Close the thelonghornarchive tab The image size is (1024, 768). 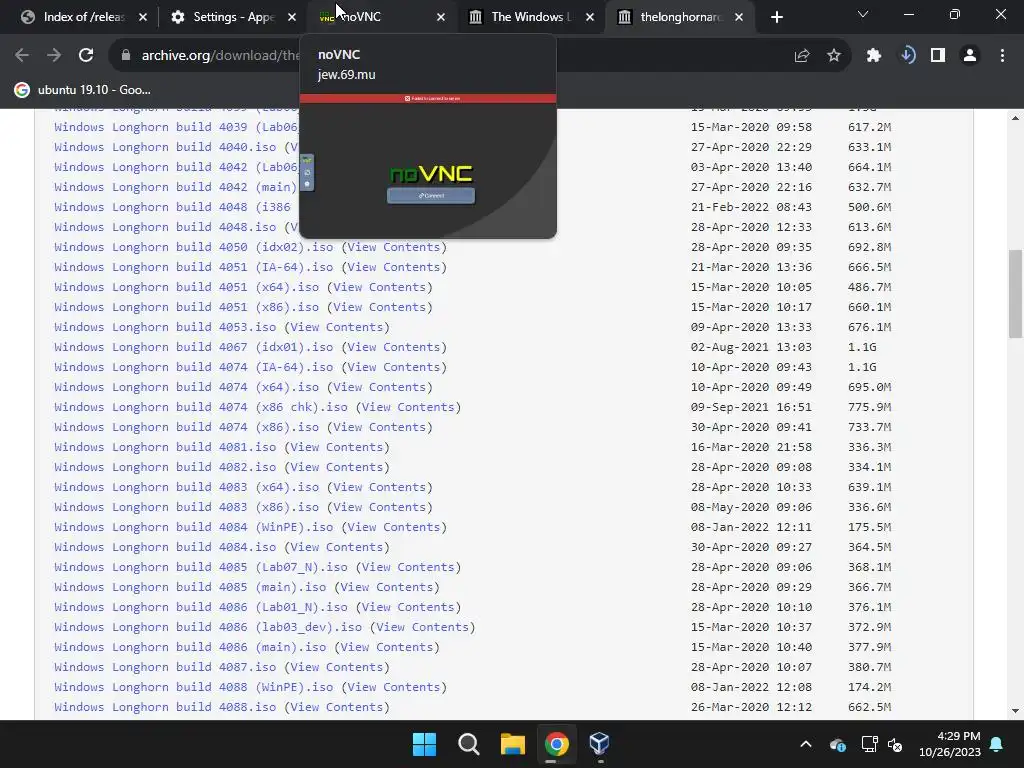(x=739, y=17)
